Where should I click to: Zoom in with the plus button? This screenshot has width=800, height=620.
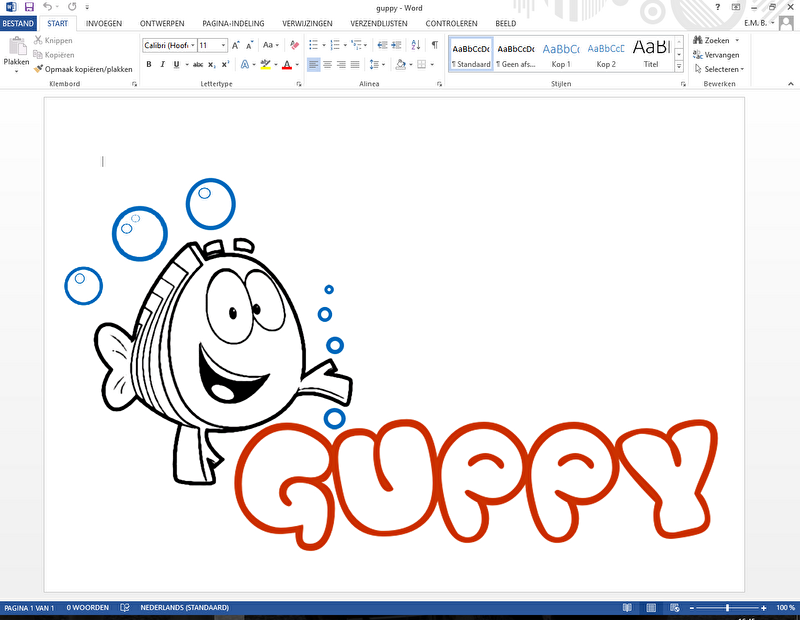(x=764, y=608)
